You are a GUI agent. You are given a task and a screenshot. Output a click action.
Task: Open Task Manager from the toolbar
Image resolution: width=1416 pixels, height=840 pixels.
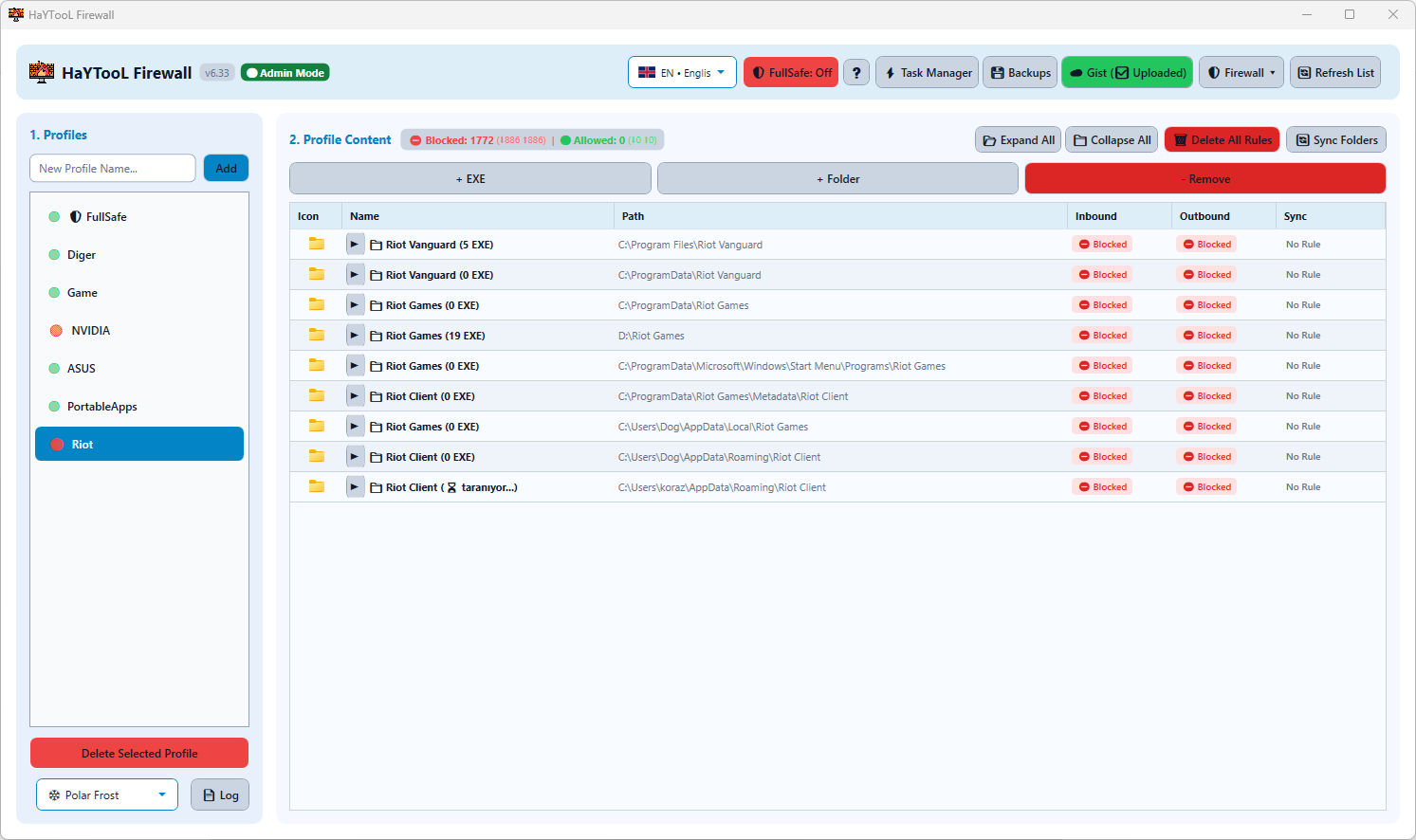point(929,73)
